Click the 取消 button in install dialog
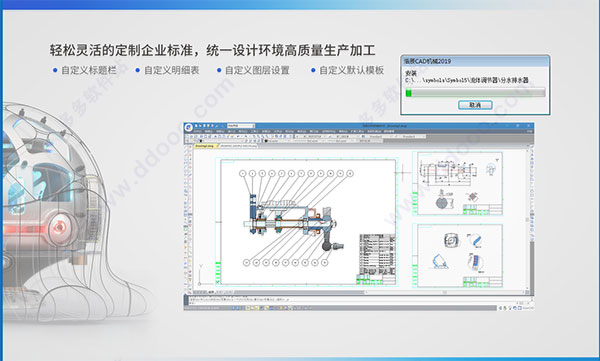 (x=475, y=105)
